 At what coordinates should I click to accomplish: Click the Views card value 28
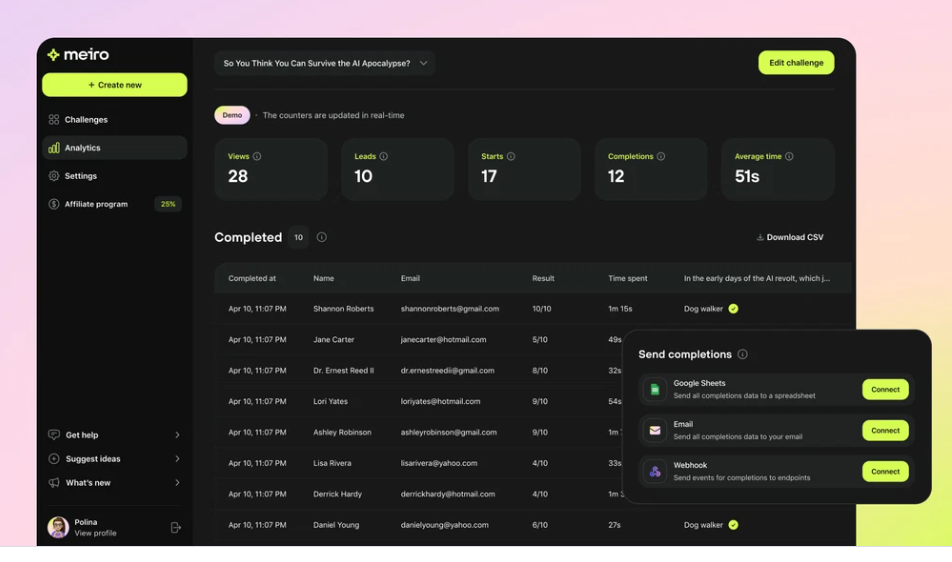pos(238,177)
